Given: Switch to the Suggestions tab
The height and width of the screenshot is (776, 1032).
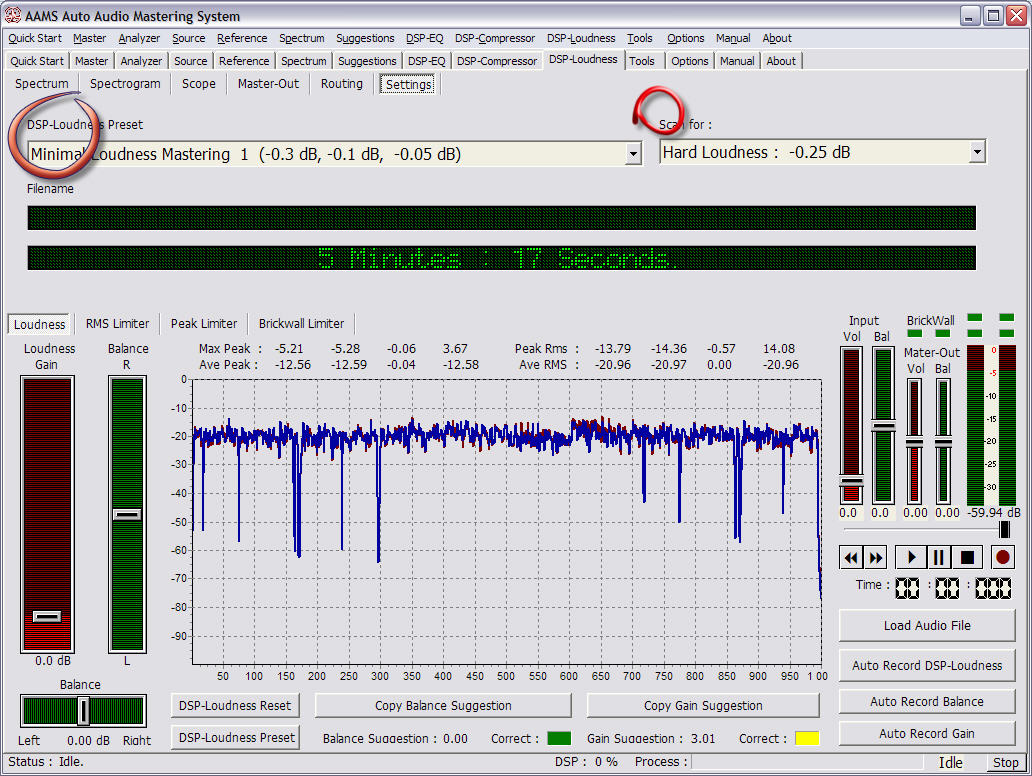Looking at the screenshot, I should pos(367,61).
